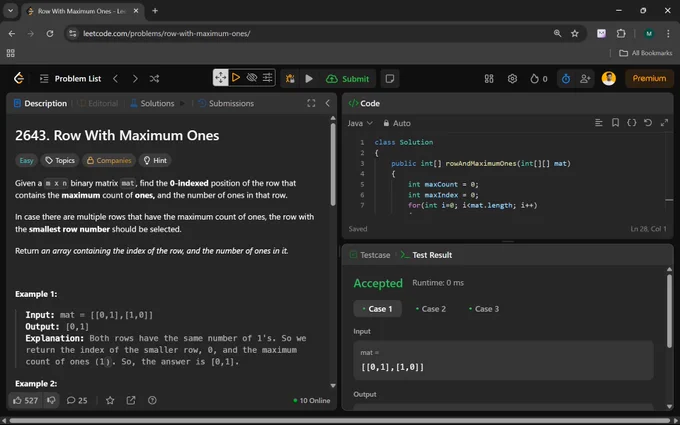Switch to the Solutions tab
This screenshot has height=425, width=680.
point(152,103)
